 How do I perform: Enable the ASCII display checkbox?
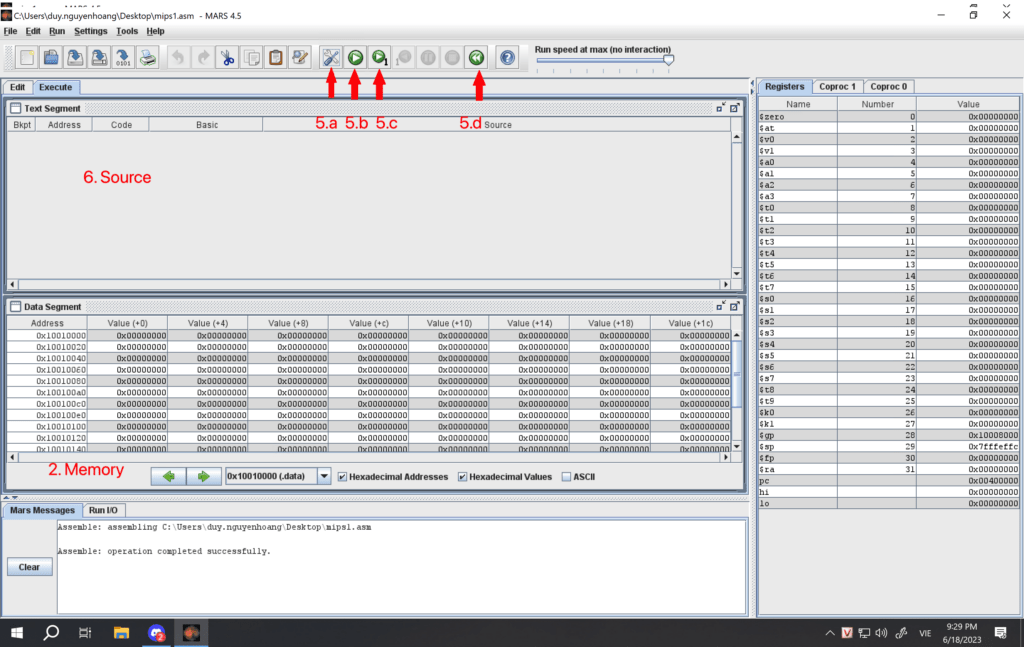pos(566,477)
